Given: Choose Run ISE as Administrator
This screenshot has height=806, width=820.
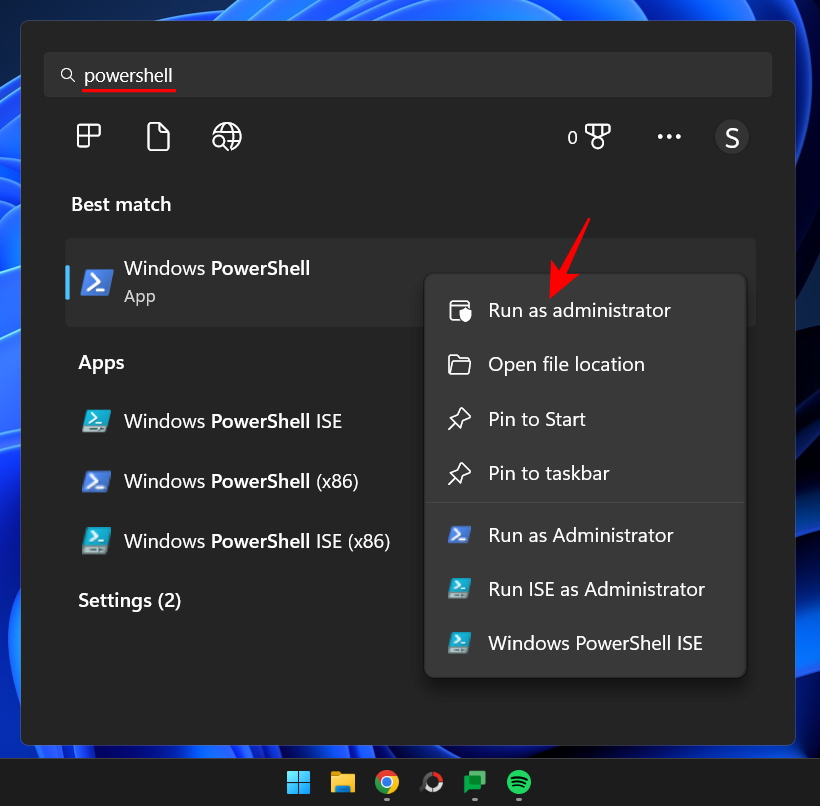Looking at the screenshot, I should [596, 589].
